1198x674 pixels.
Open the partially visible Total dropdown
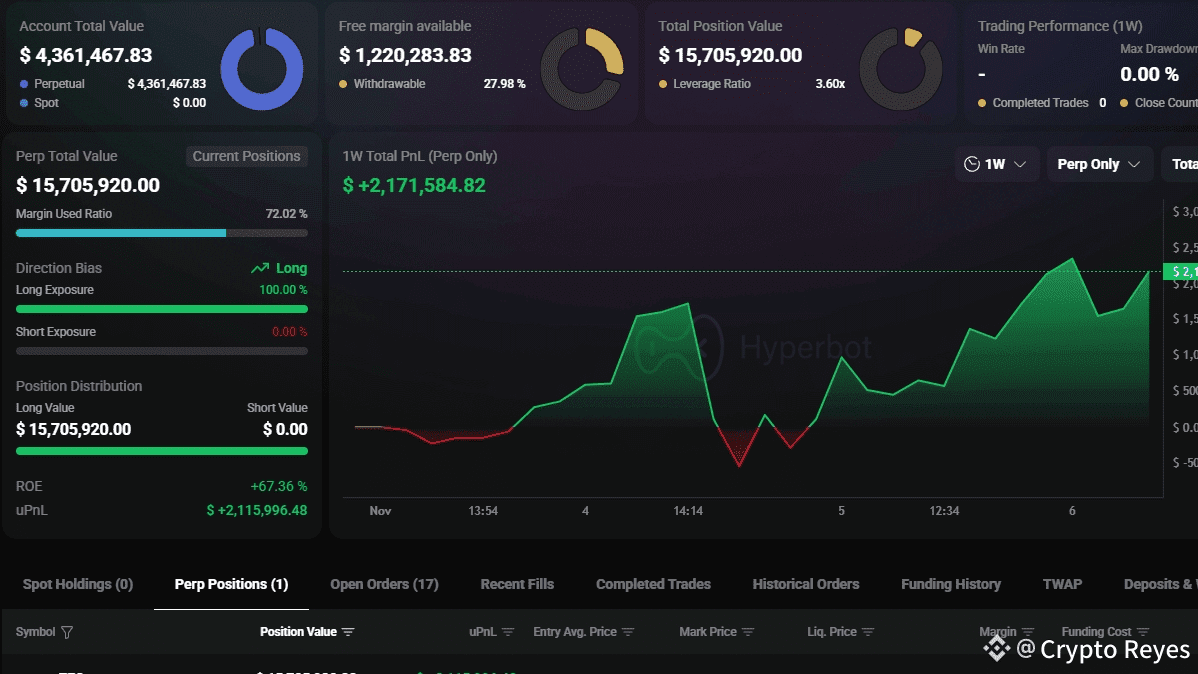point(1182,164)
